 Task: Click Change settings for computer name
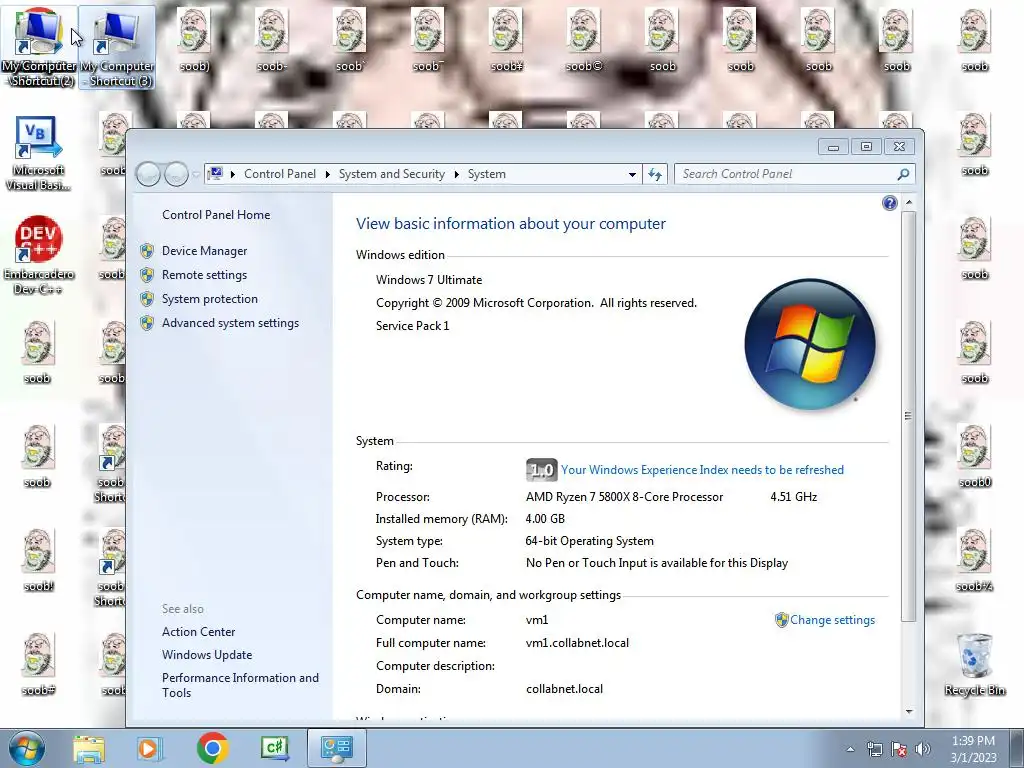[832, 620]
